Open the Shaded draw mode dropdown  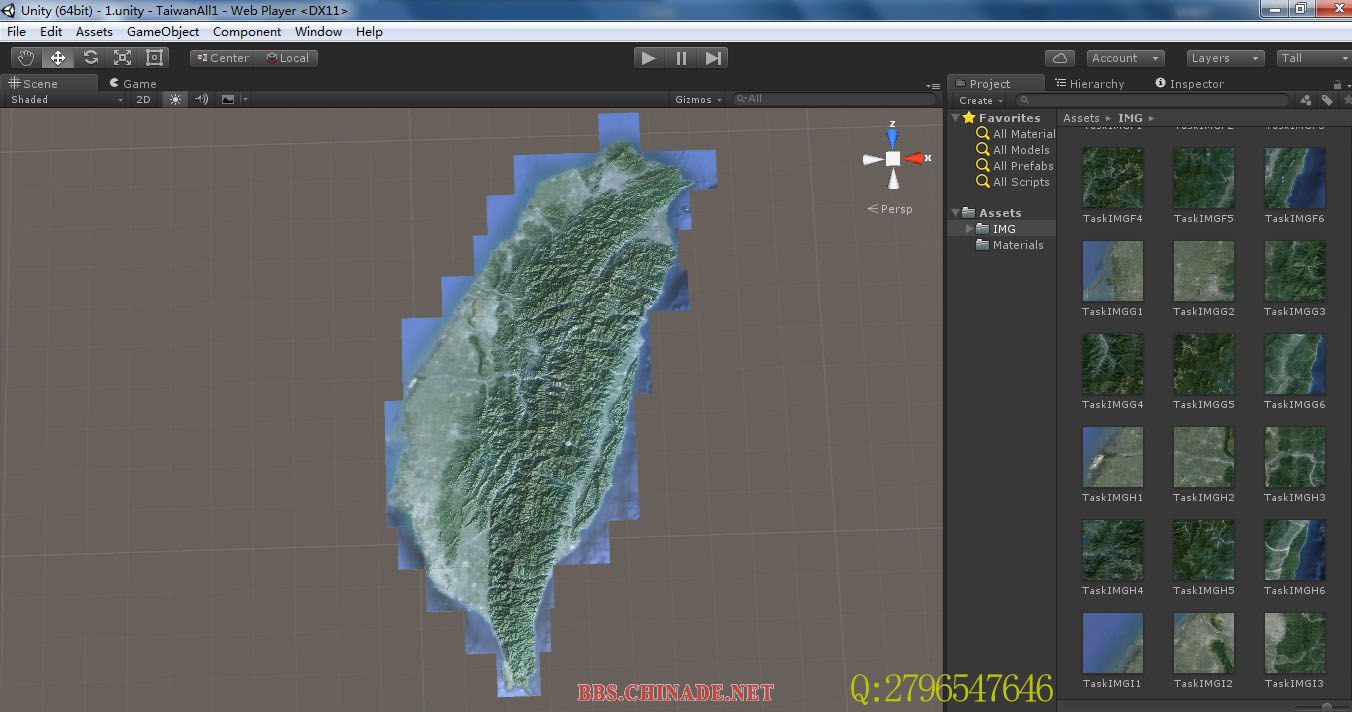pyautogui.click(x=67, y=99)
